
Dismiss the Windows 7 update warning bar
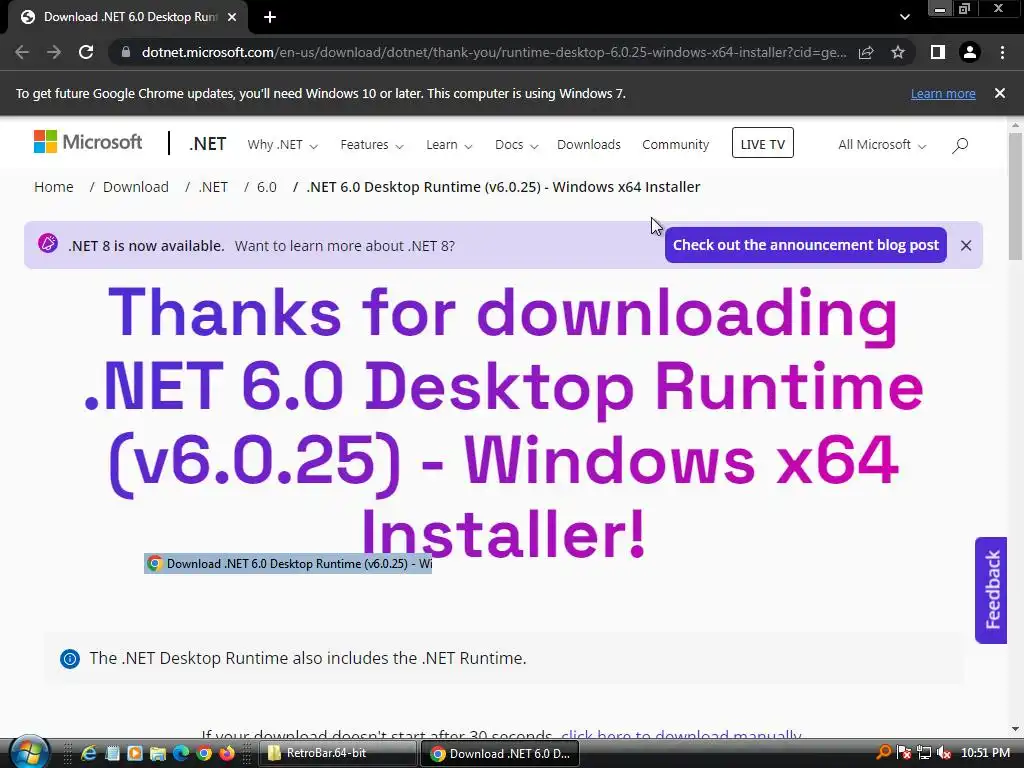(x=1000, y=93)
